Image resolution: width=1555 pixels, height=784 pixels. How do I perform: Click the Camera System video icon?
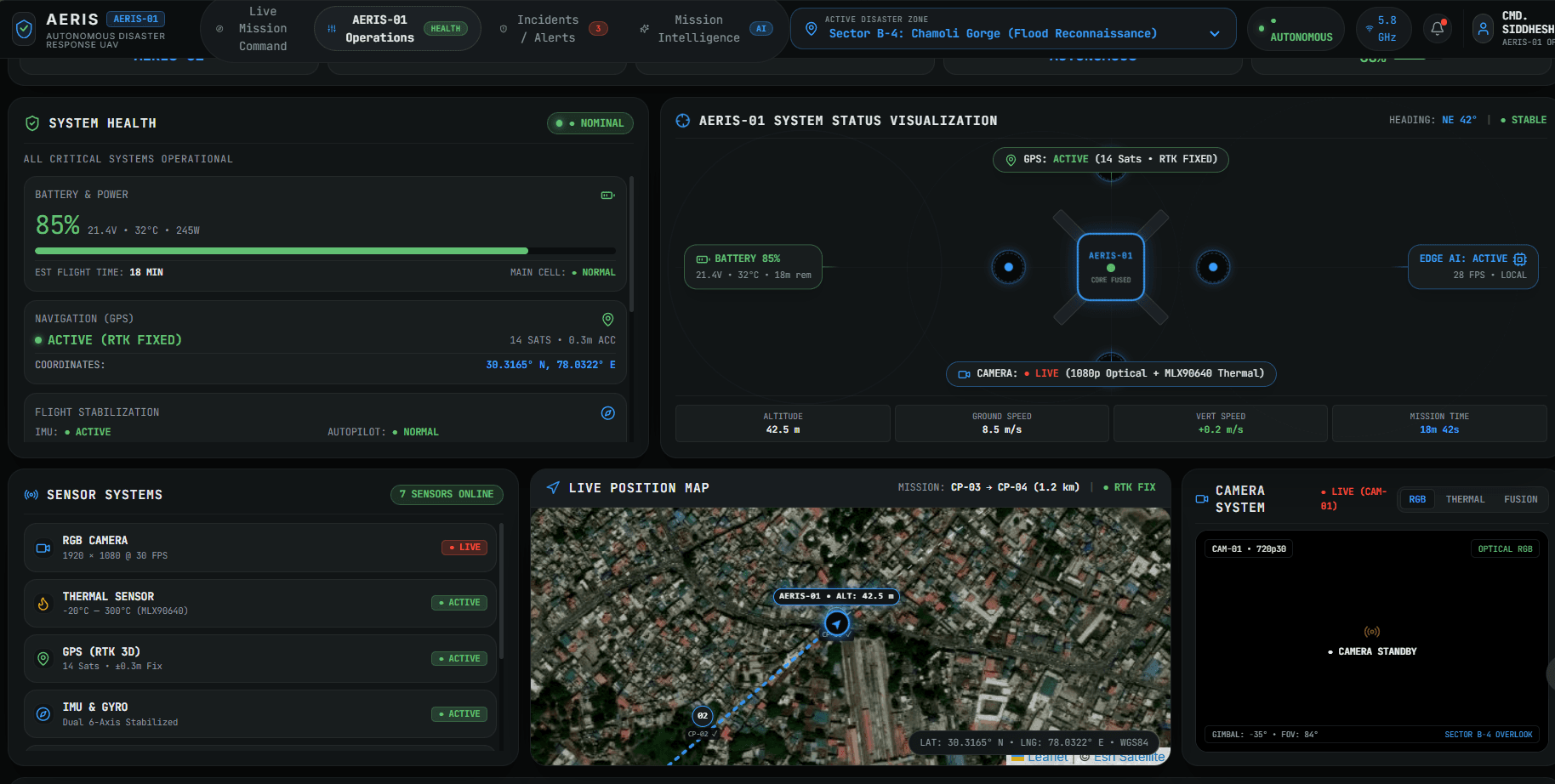tap(1202, 499)
